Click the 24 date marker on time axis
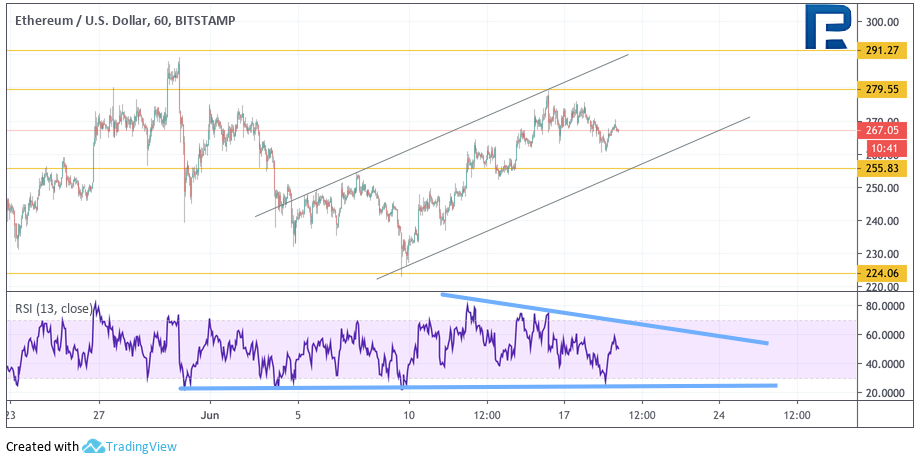 pyautogui.click(x=719, y=413)
